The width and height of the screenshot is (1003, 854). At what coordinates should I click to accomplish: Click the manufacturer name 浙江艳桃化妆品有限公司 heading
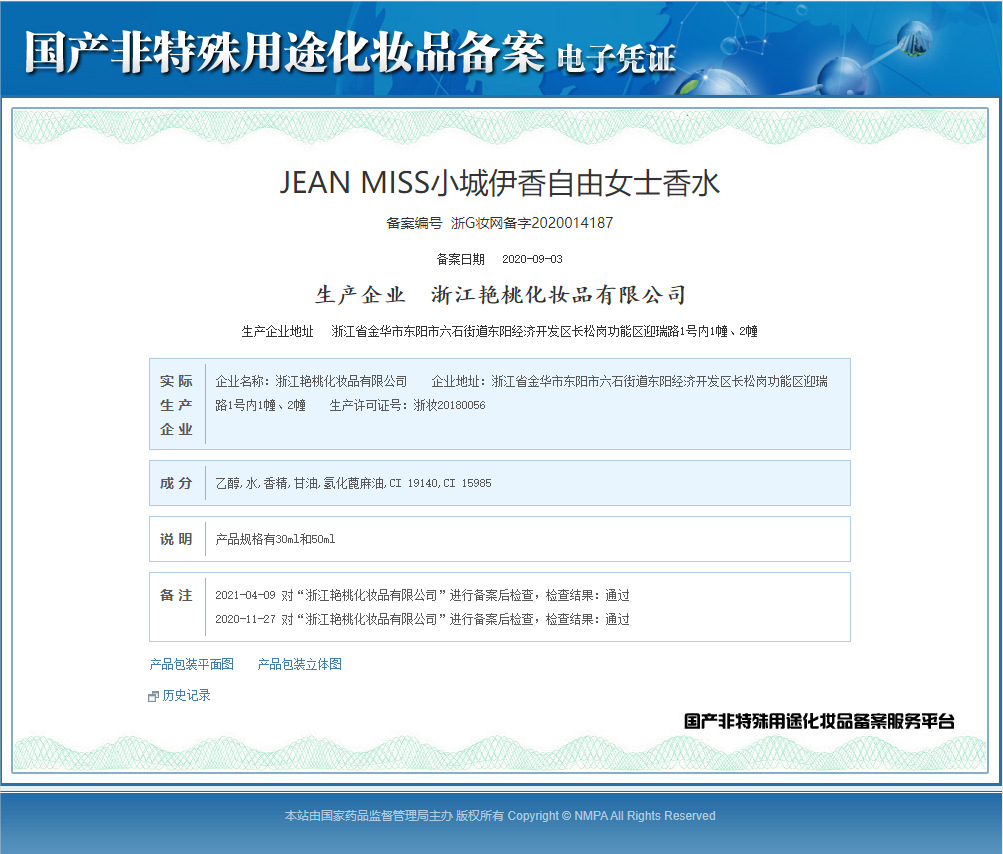tap(558, 295)
